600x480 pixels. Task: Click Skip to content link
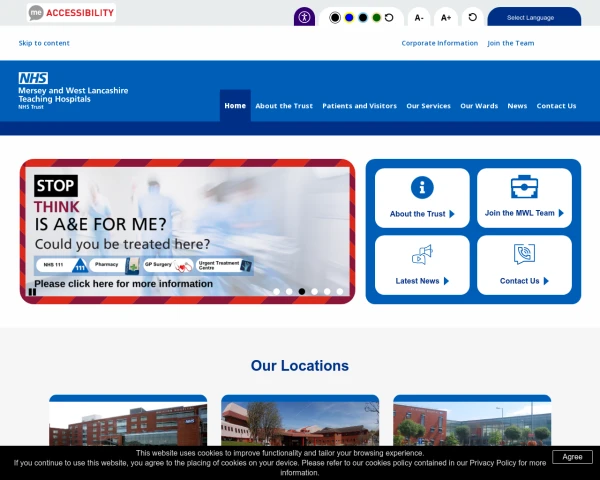click(44, 43)
